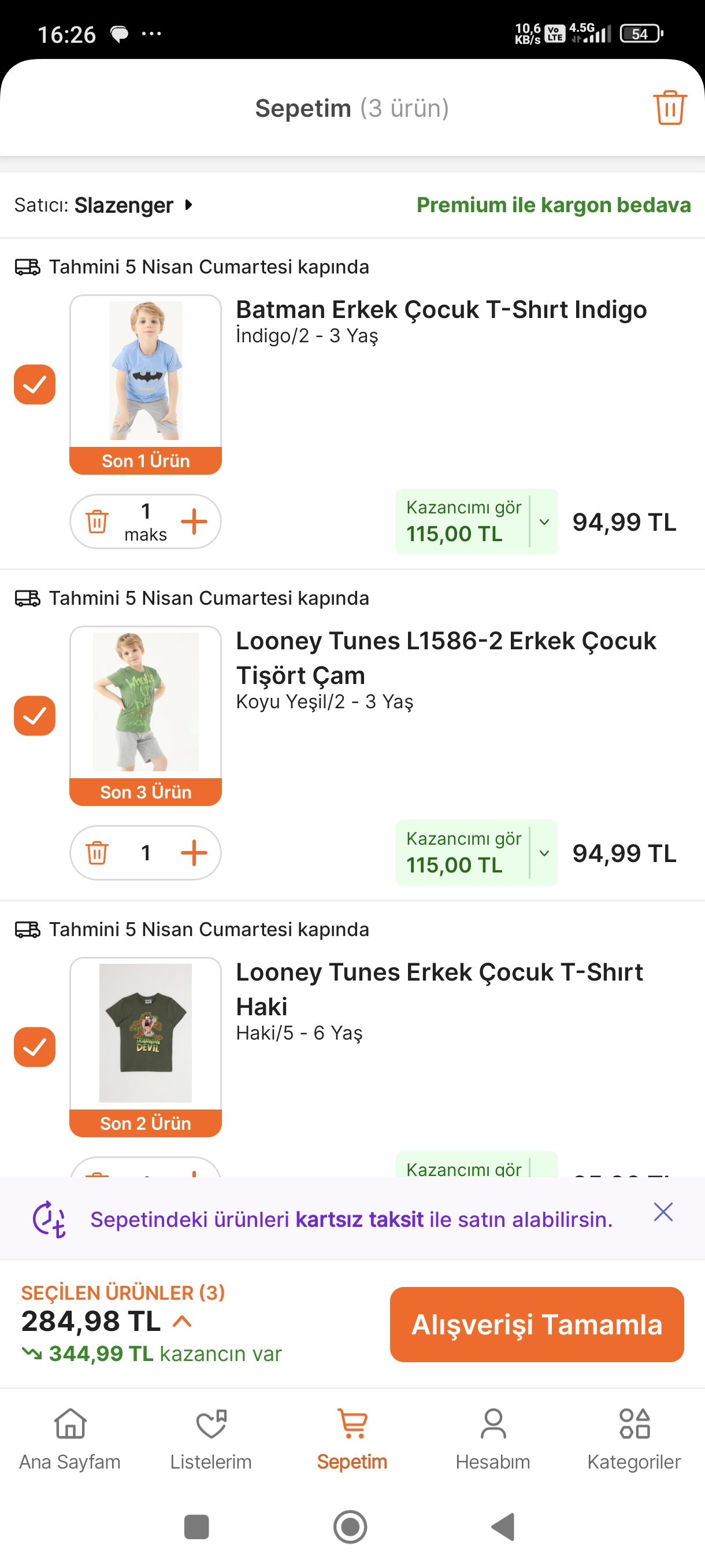705x1568 pixels.
Task: Expand the selected products total price details
Action: tap(182, 1321)
